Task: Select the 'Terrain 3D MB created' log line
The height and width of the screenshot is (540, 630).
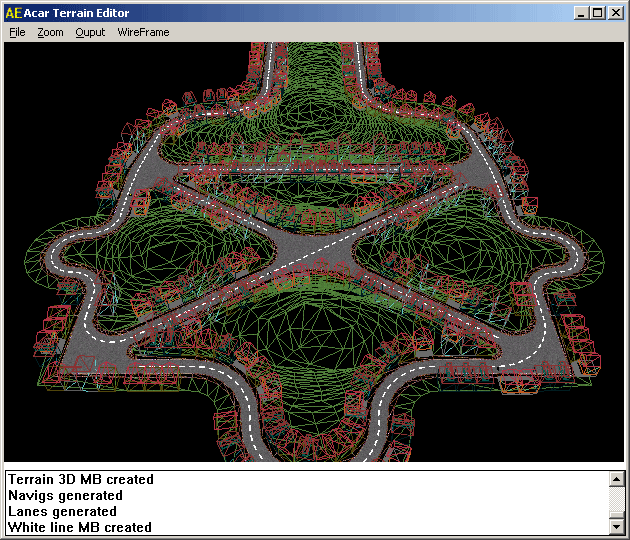Action: pyautogui.click(x=81, y=479)
